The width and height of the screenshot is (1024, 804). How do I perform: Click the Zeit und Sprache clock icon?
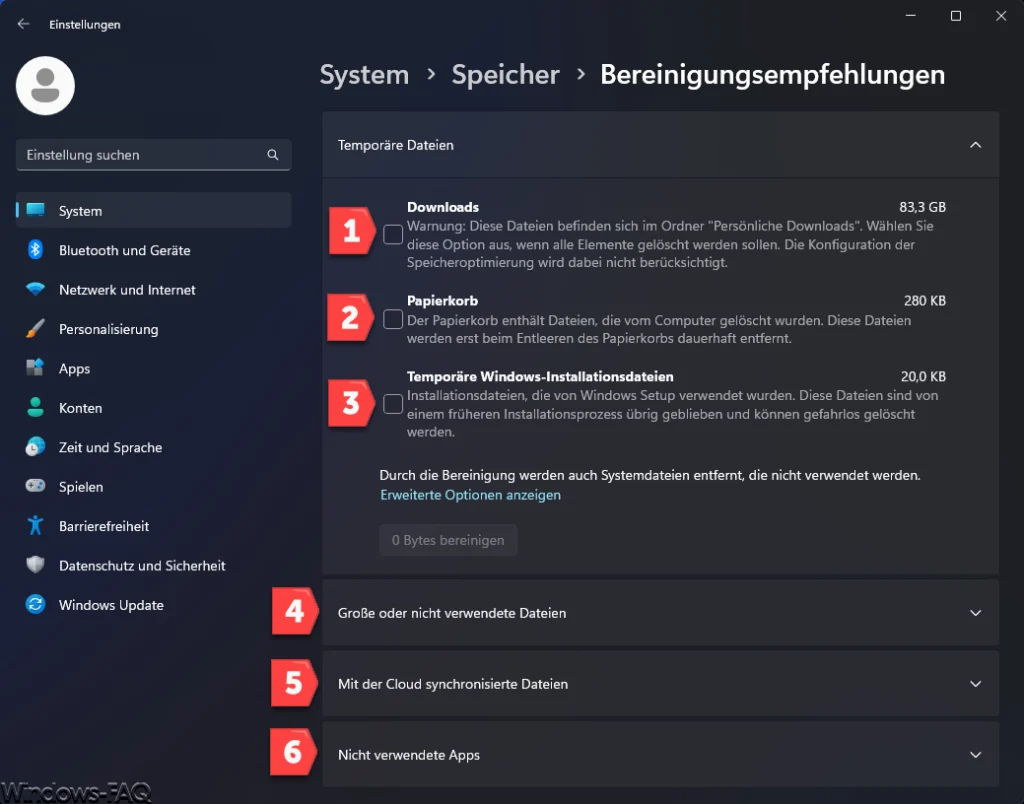coord(35,447)
